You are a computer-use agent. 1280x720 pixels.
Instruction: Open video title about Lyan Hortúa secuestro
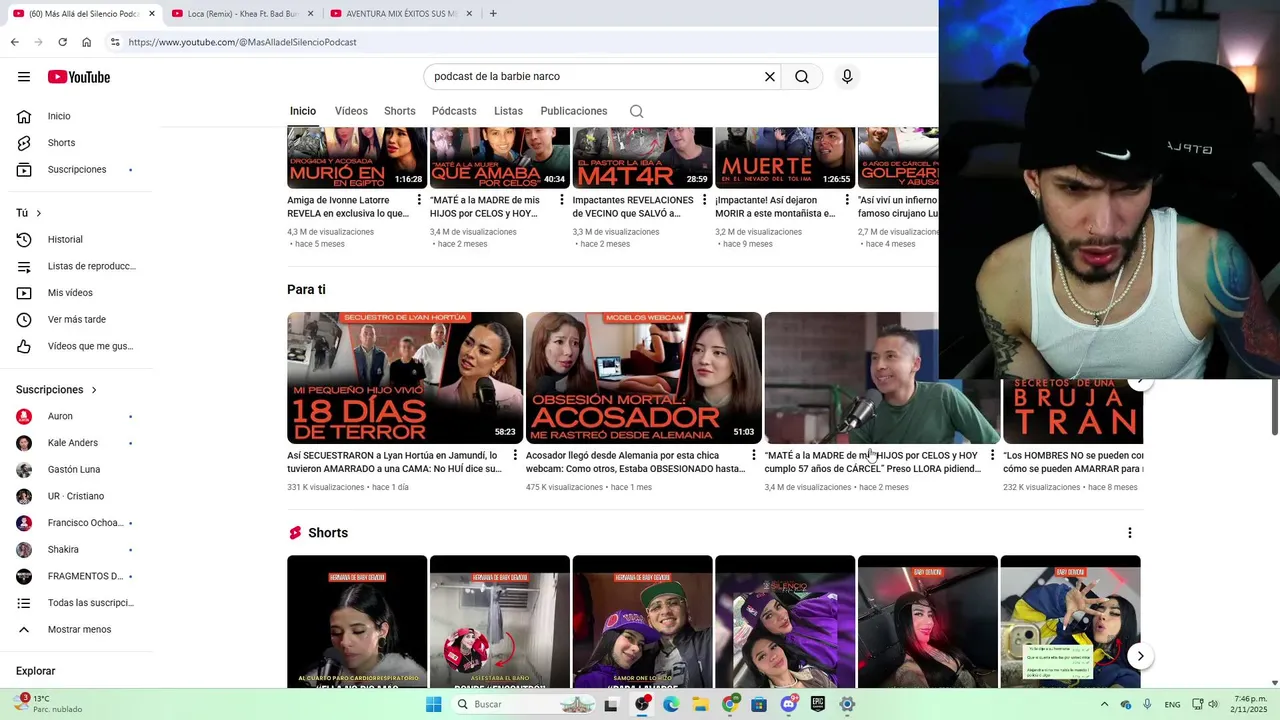394,462
